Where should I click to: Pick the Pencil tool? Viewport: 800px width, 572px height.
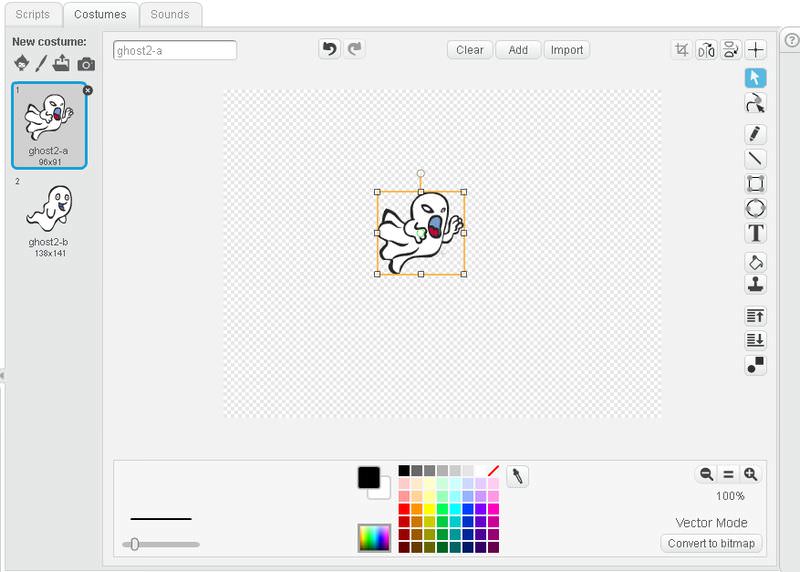pos(755,134)
